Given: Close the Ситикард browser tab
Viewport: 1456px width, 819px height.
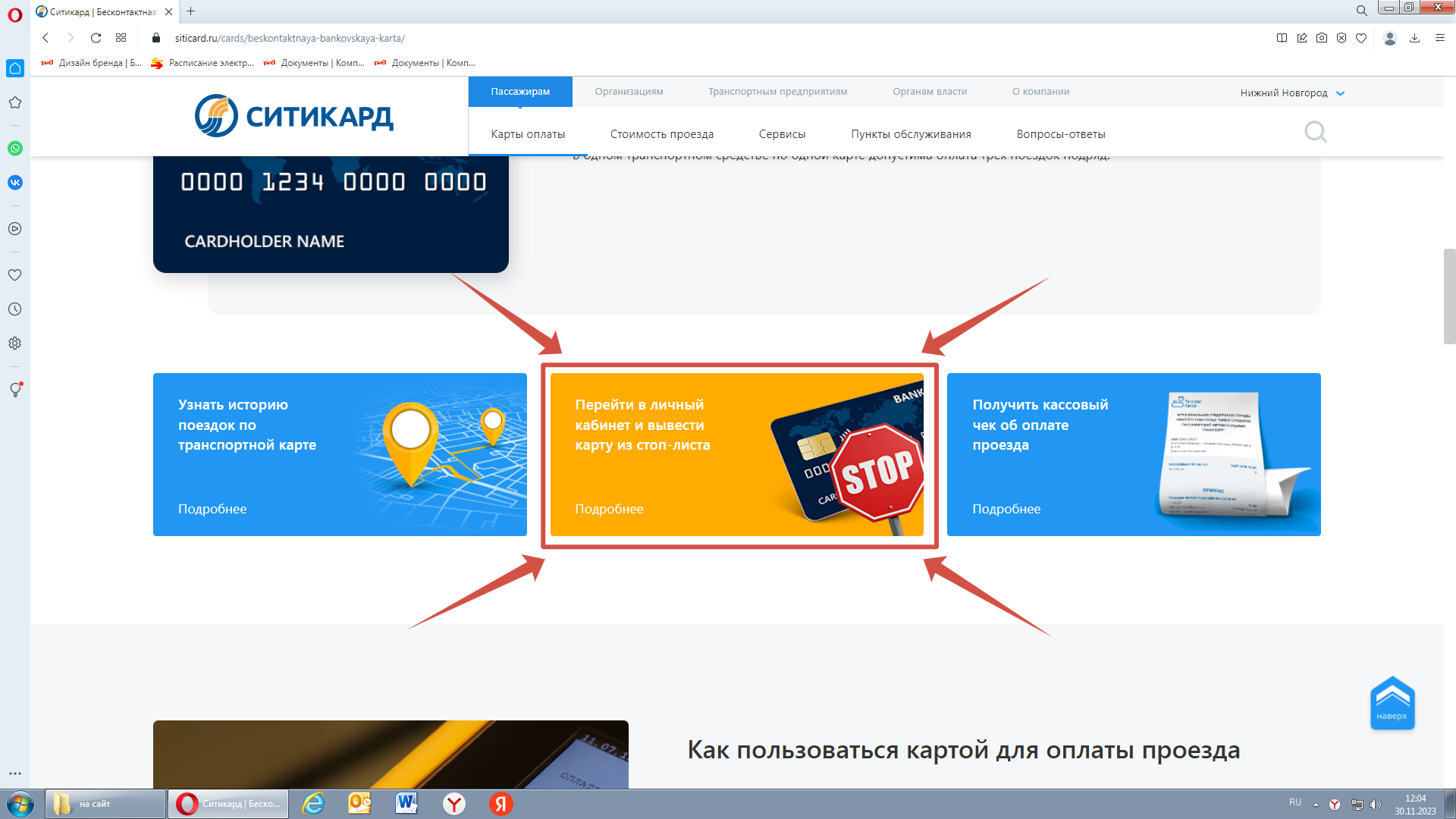Looking at the screenshot, I should pos(168,11).
